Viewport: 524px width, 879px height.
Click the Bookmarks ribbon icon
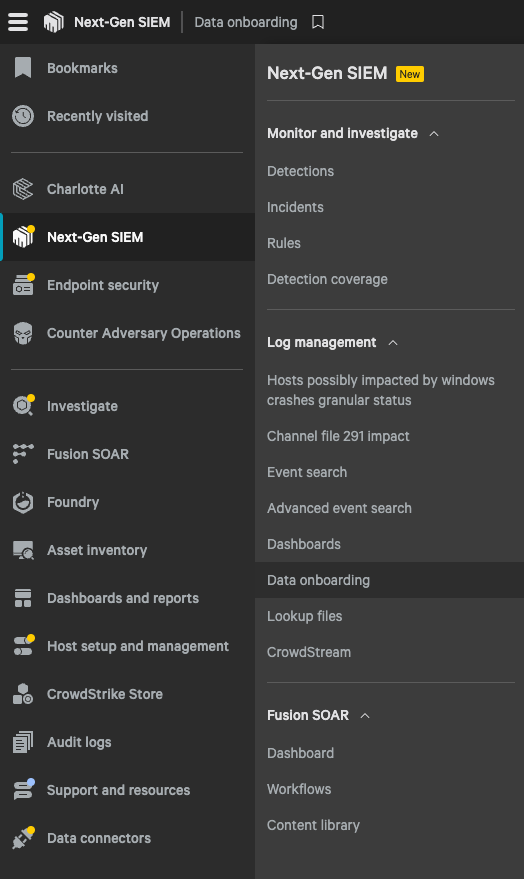pos(23,68)
